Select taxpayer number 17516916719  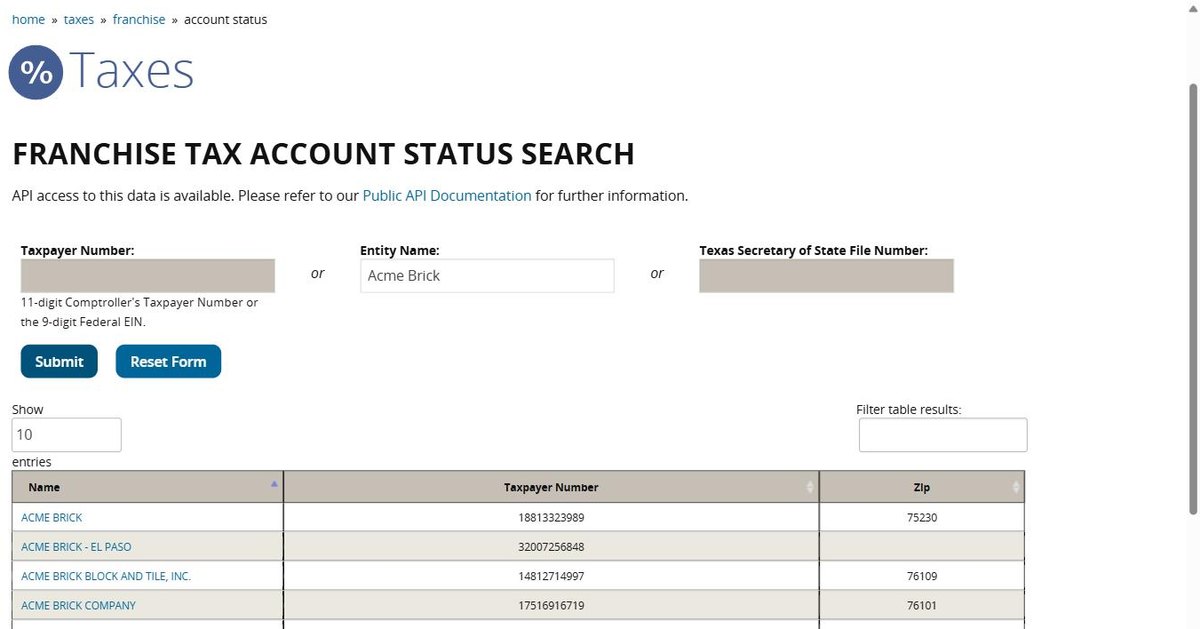(x=551, y=605)
